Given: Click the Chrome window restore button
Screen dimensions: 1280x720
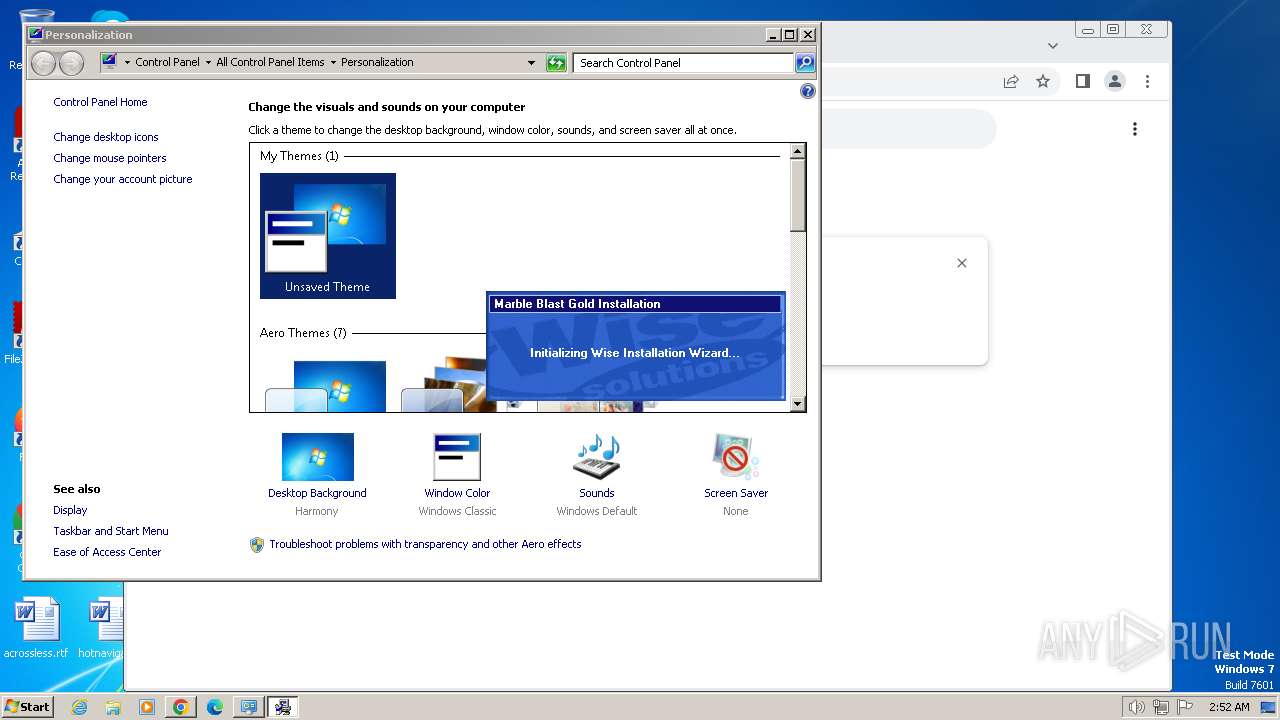Looking at the screenshot, I should click(x=1113, y=30).
